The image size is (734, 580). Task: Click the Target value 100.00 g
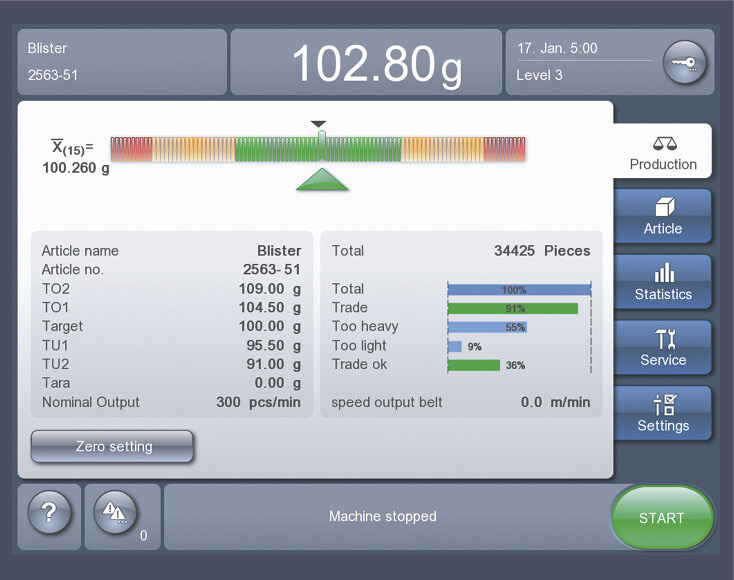(270, 326)
